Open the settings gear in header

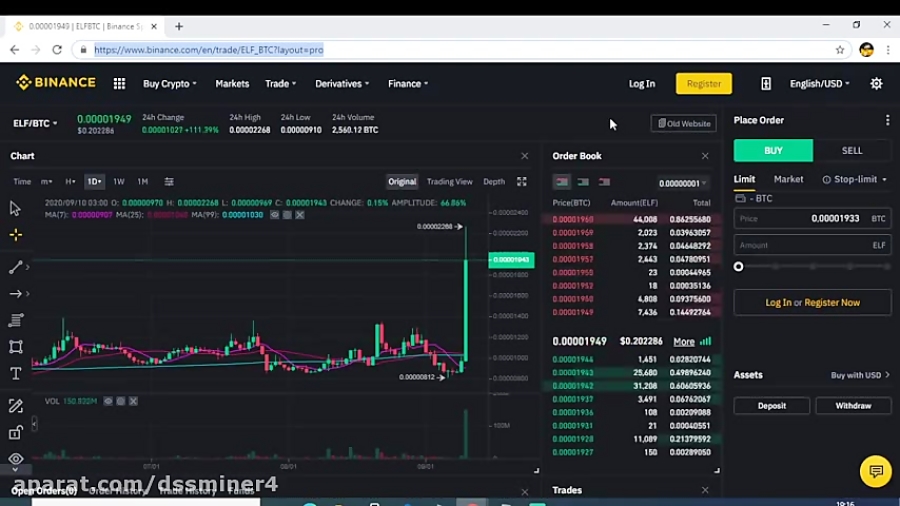tap(876, 84)
